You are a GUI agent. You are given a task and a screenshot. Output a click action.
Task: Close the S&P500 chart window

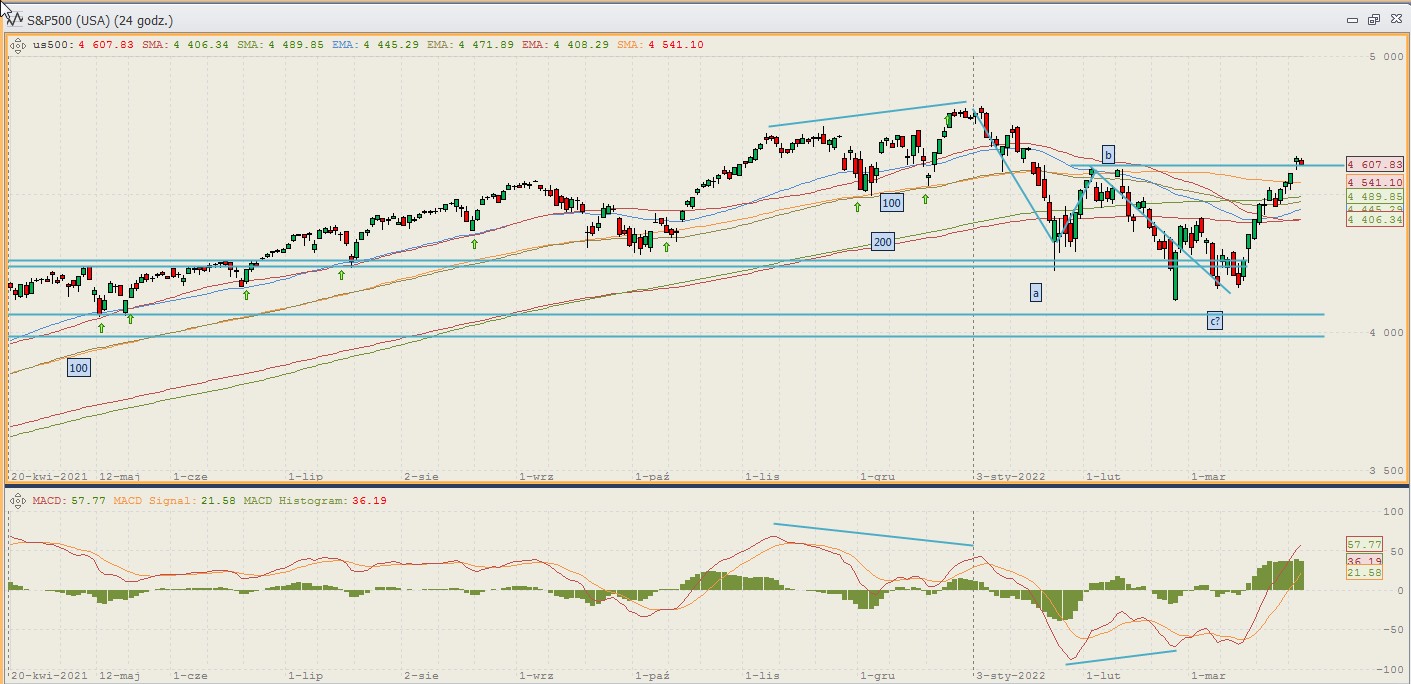(x=1394, y=19)
